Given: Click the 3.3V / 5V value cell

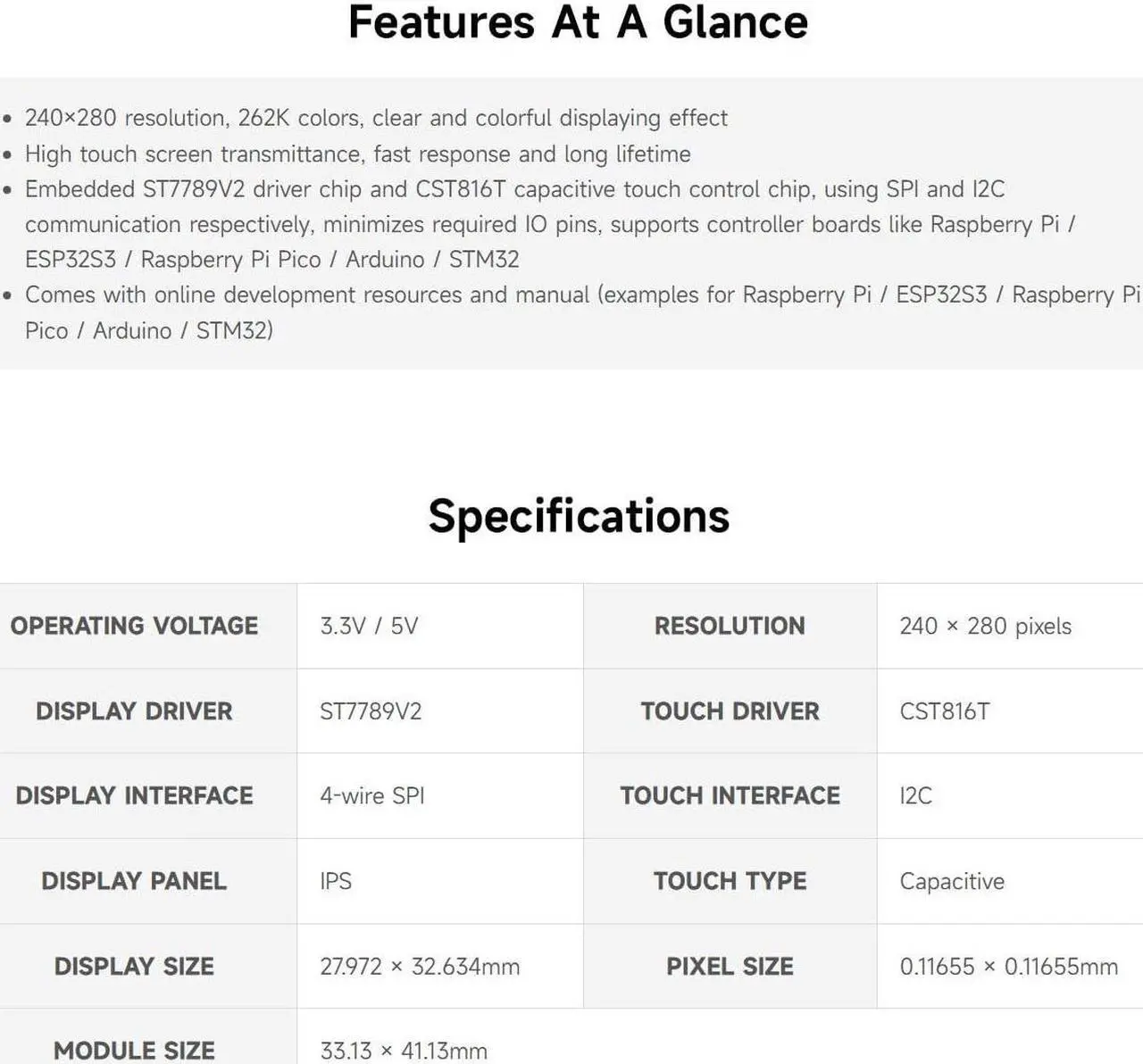Looking at the screenshot, I should click(x=440, y=626).
